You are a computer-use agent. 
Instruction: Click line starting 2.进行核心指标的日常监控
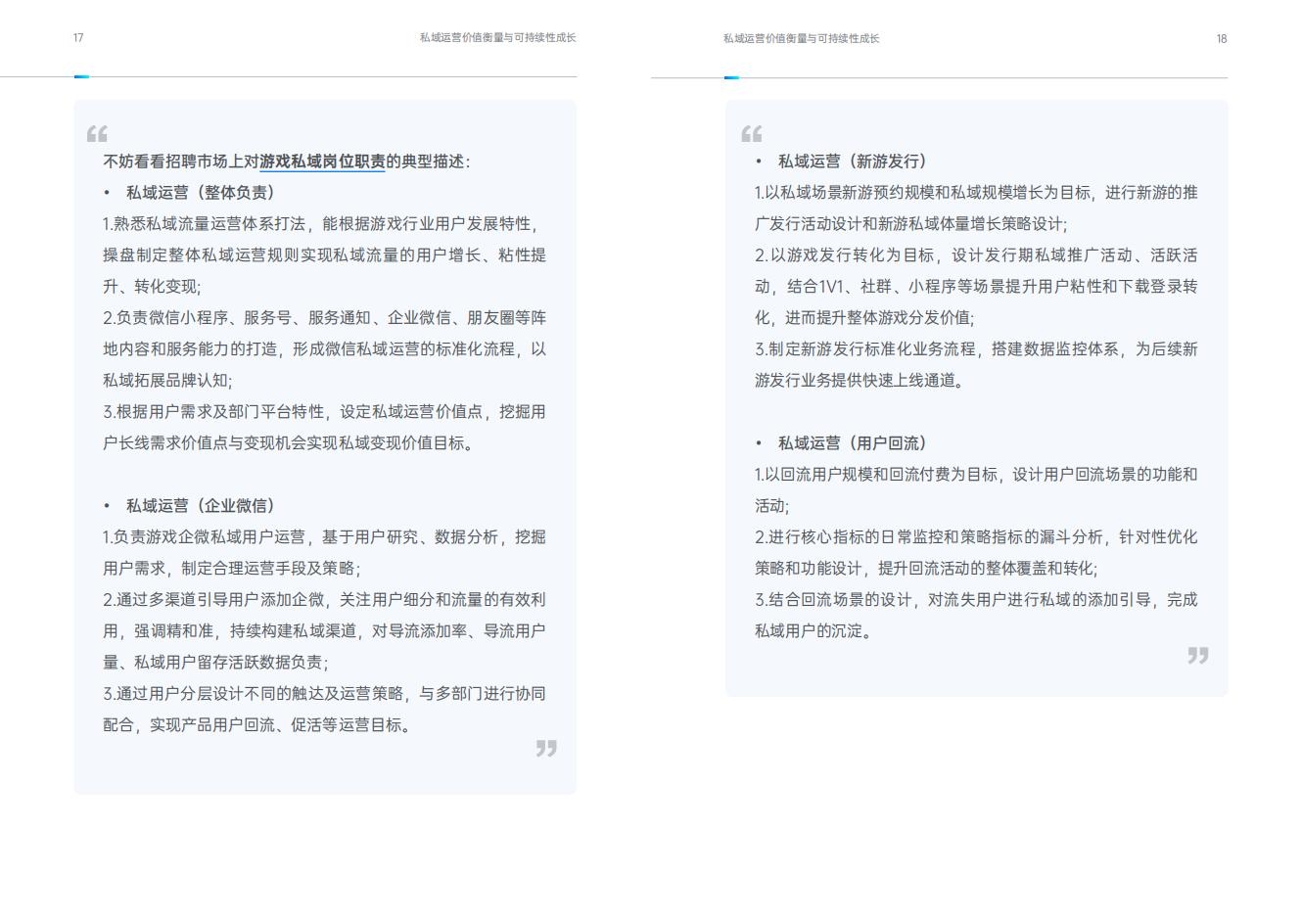click(x=976, y=537)
